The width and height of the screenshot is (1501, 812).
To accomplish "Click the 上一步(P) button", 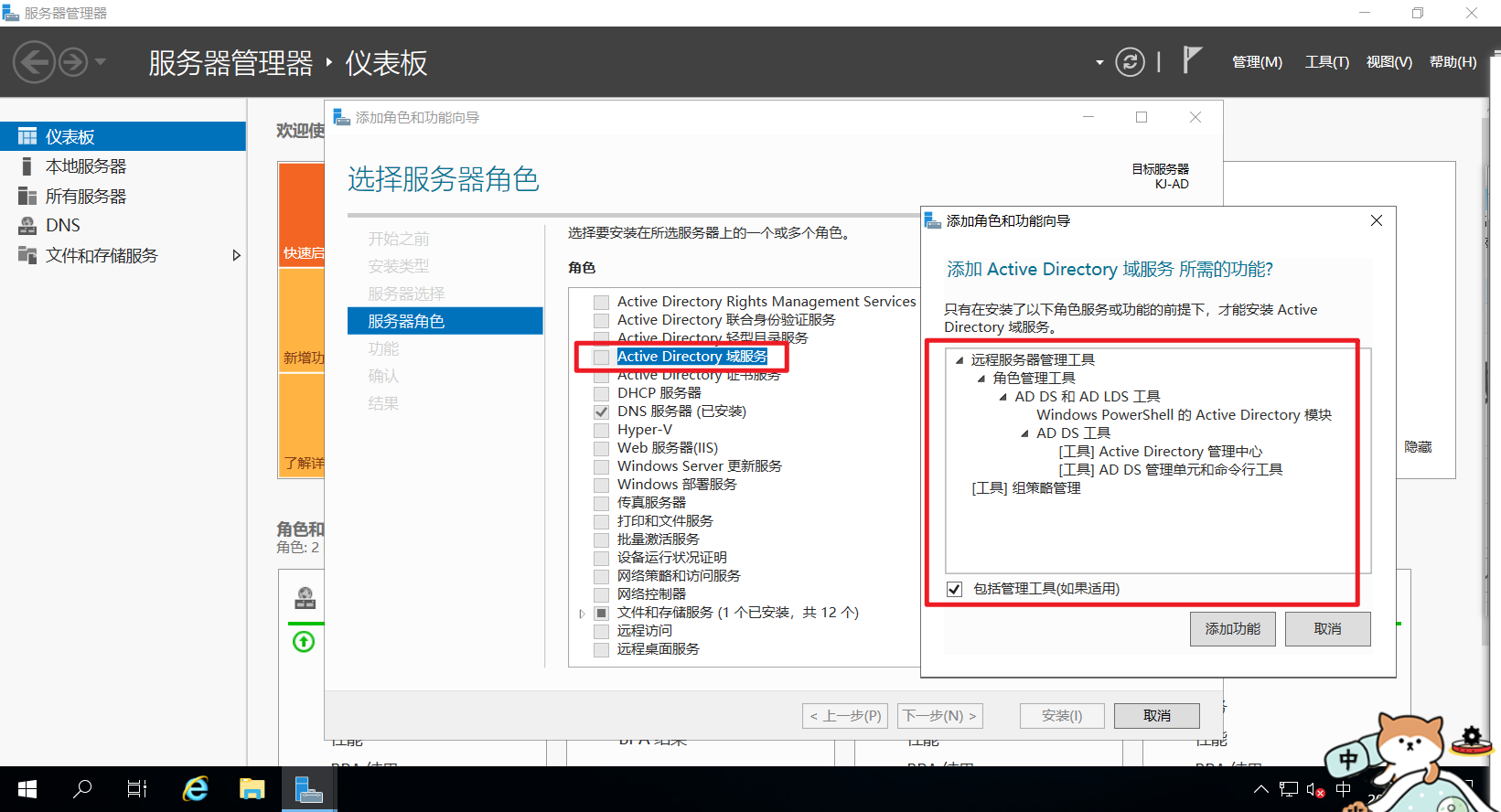I will click(x=845, y=716).
